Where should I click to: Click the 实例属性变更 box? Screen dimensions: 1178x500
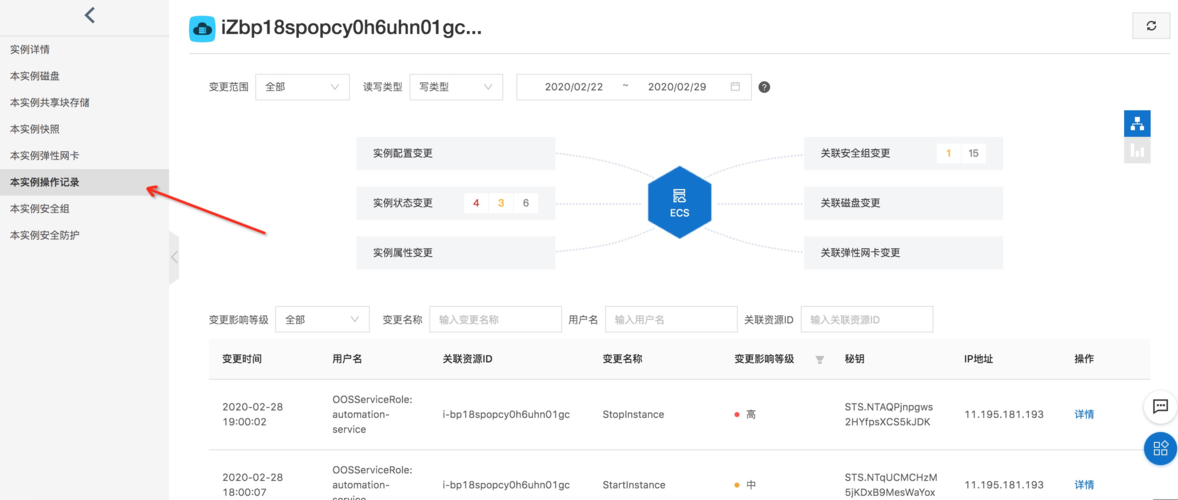455,253
